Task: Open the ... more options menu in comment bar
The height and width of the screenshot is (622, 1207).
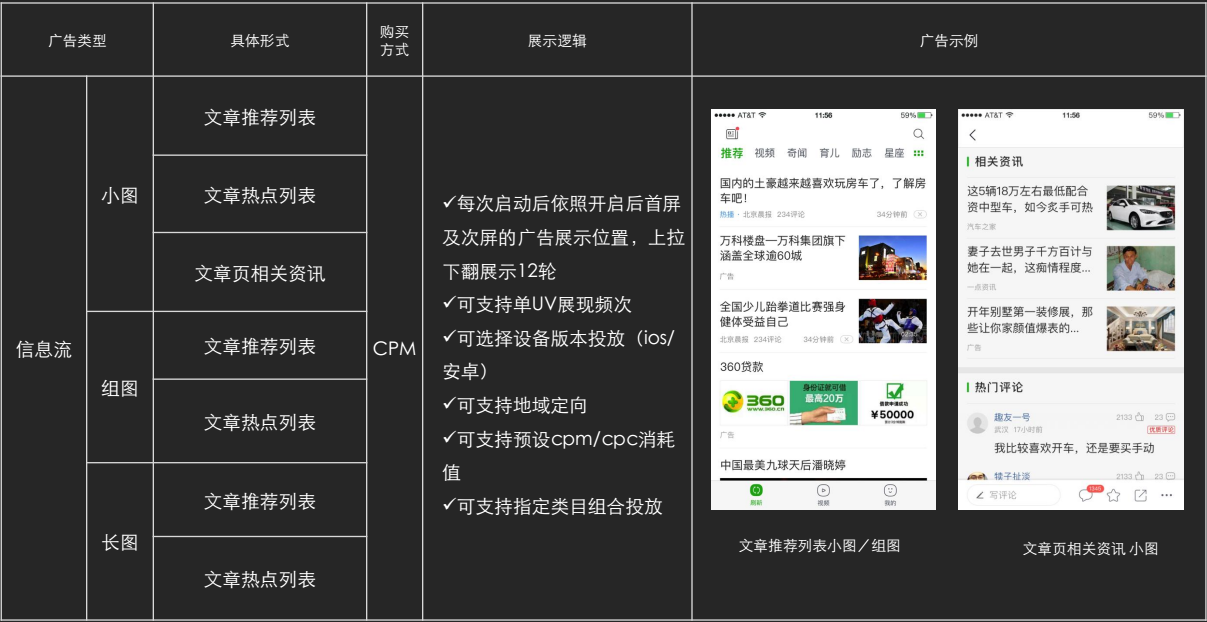Action: pos(1166,493)
